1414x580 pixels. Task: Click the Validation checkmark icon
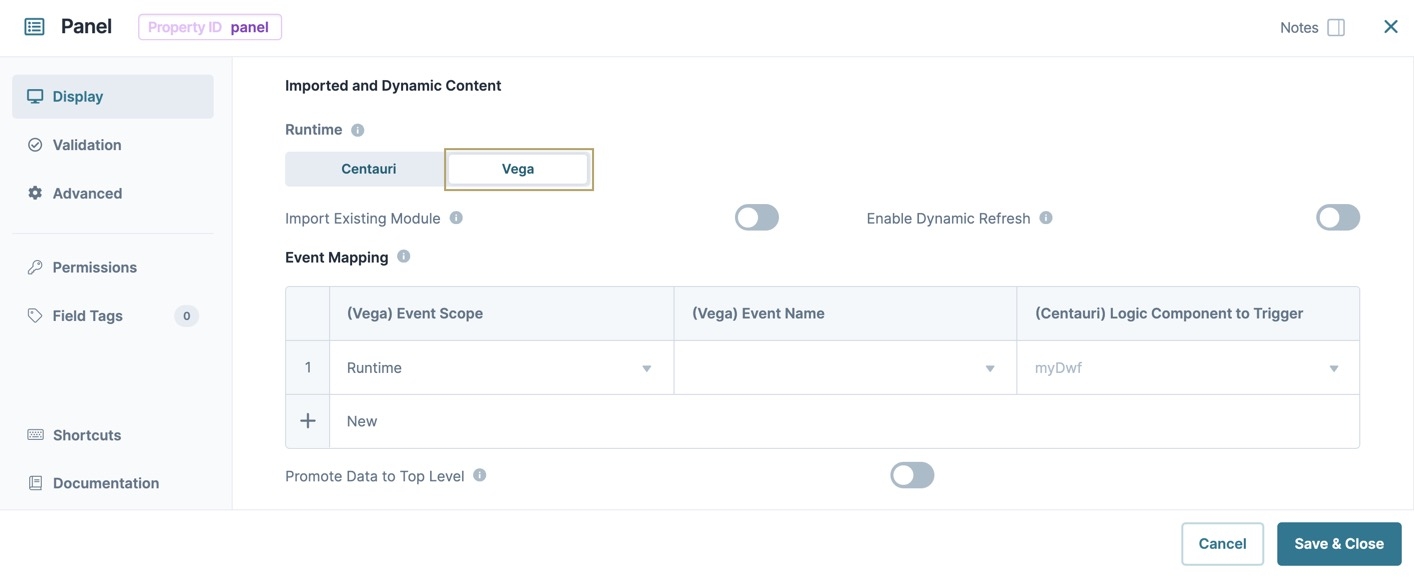click(35, 145)
